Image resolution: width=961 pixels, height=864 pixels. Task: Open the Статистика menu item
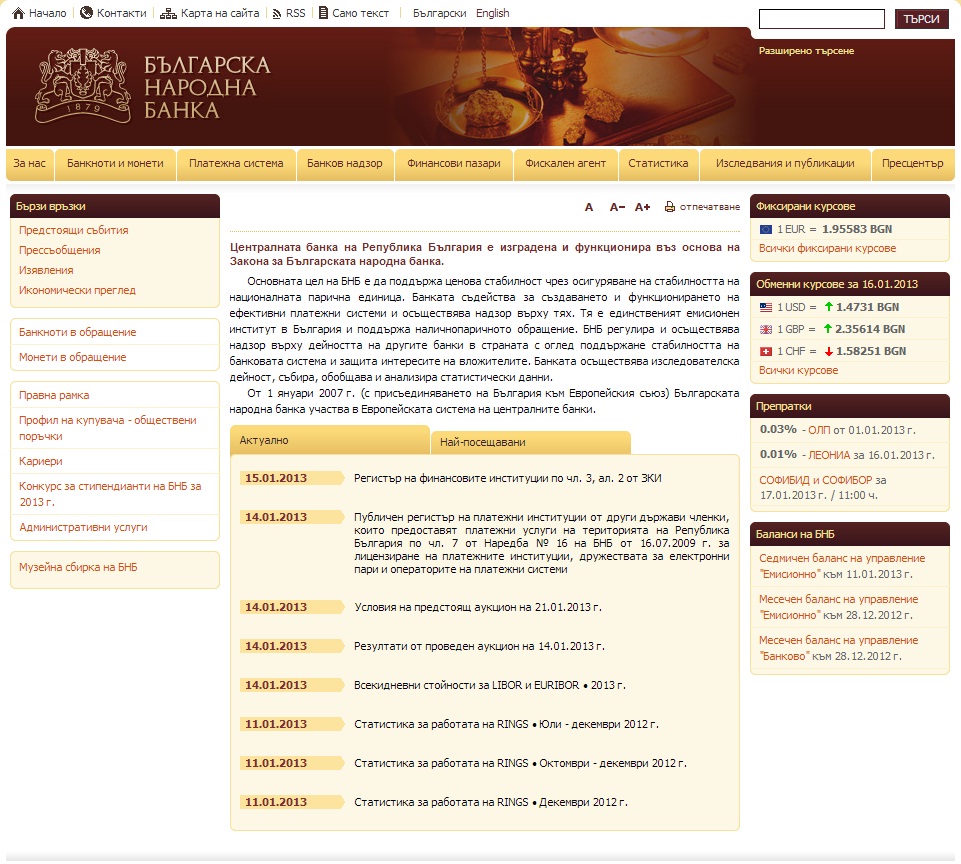click(x=658, y=164)
